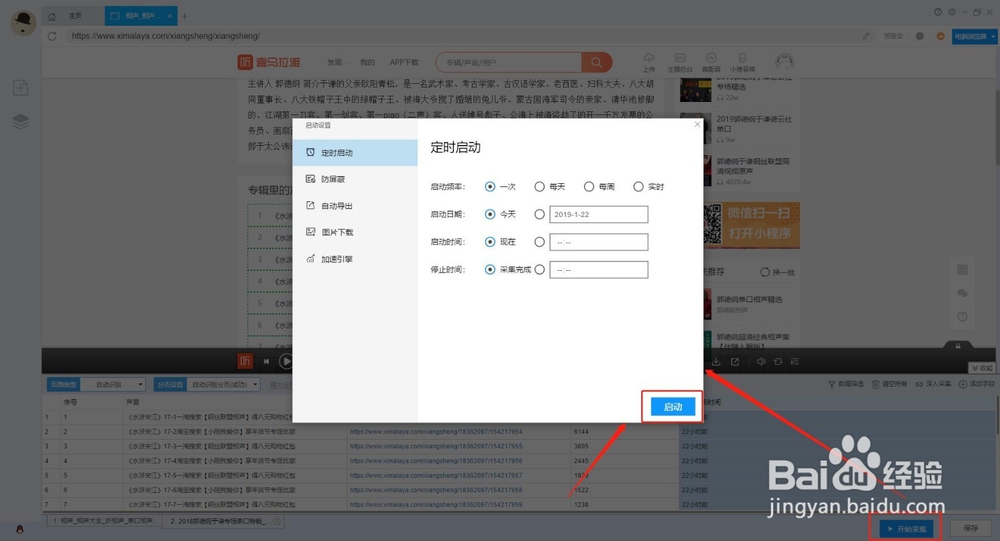Click the 深入采集 link icon
Viewport: 1000px width, 541px height.
[919, 384]
